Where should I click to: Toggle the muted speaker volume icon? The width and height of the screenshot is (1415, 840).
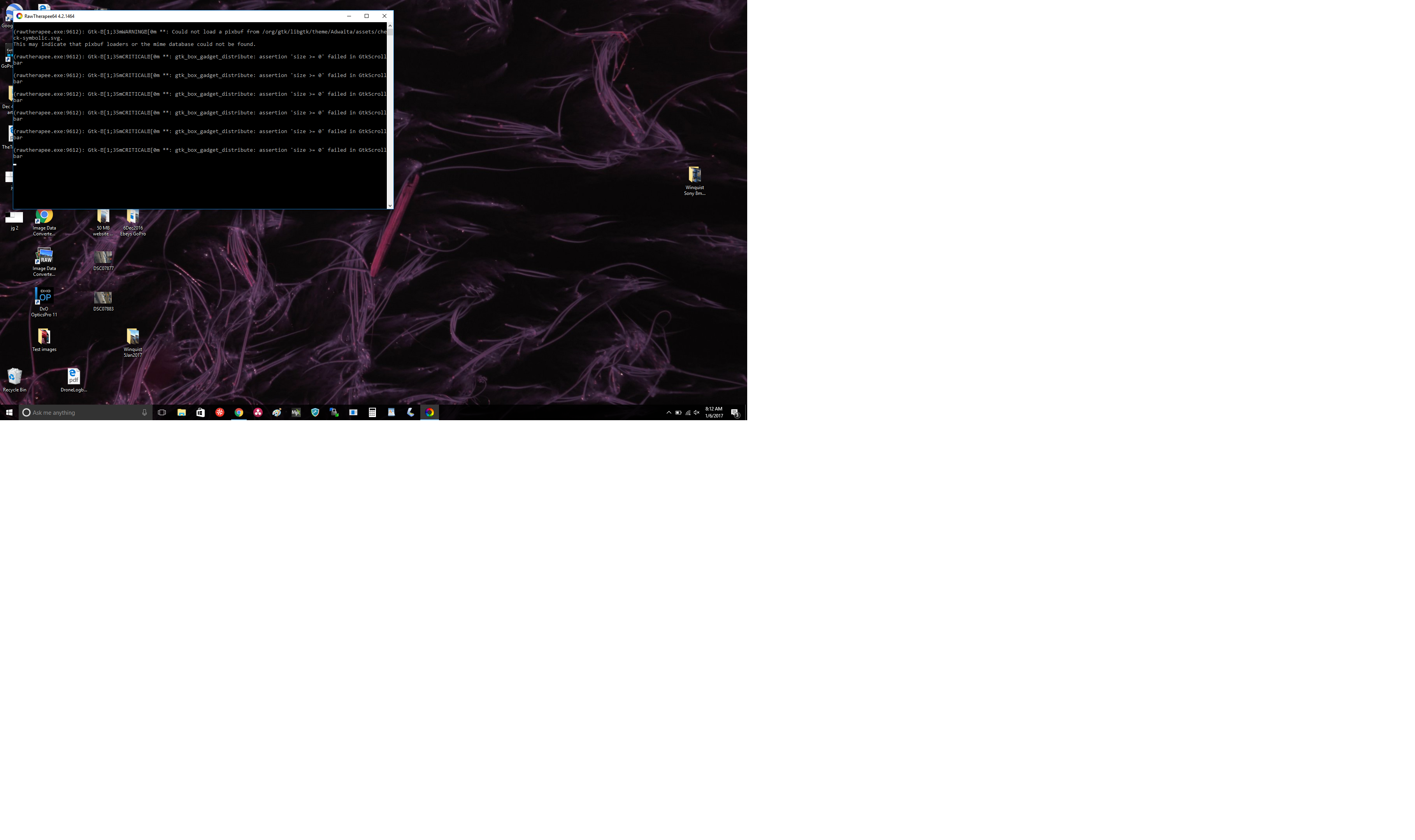point(697,413)
